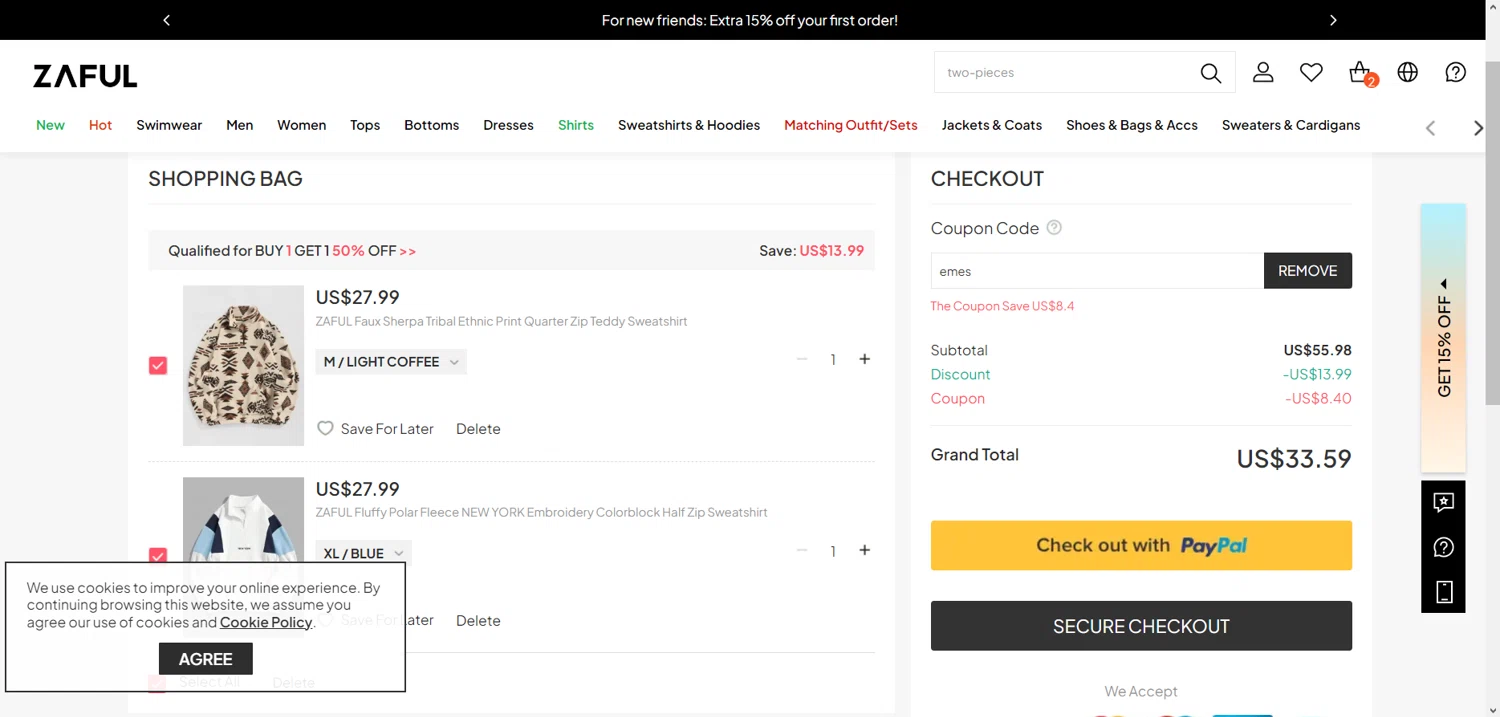Image resolution: width=1500 pixels, height=717 pixels.
Task: Click heart icon beside Save For Later
Action: pos(325,428)
